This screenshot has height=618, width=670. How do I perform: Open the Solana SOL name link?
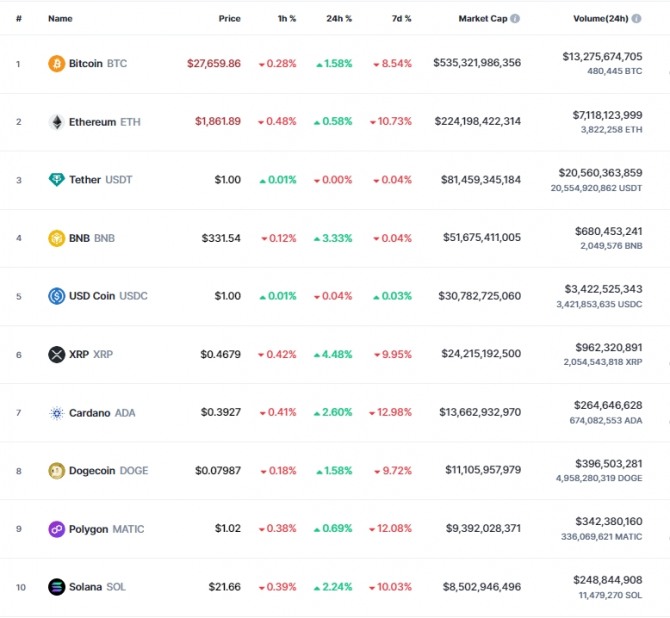click(x=97, y=587)
